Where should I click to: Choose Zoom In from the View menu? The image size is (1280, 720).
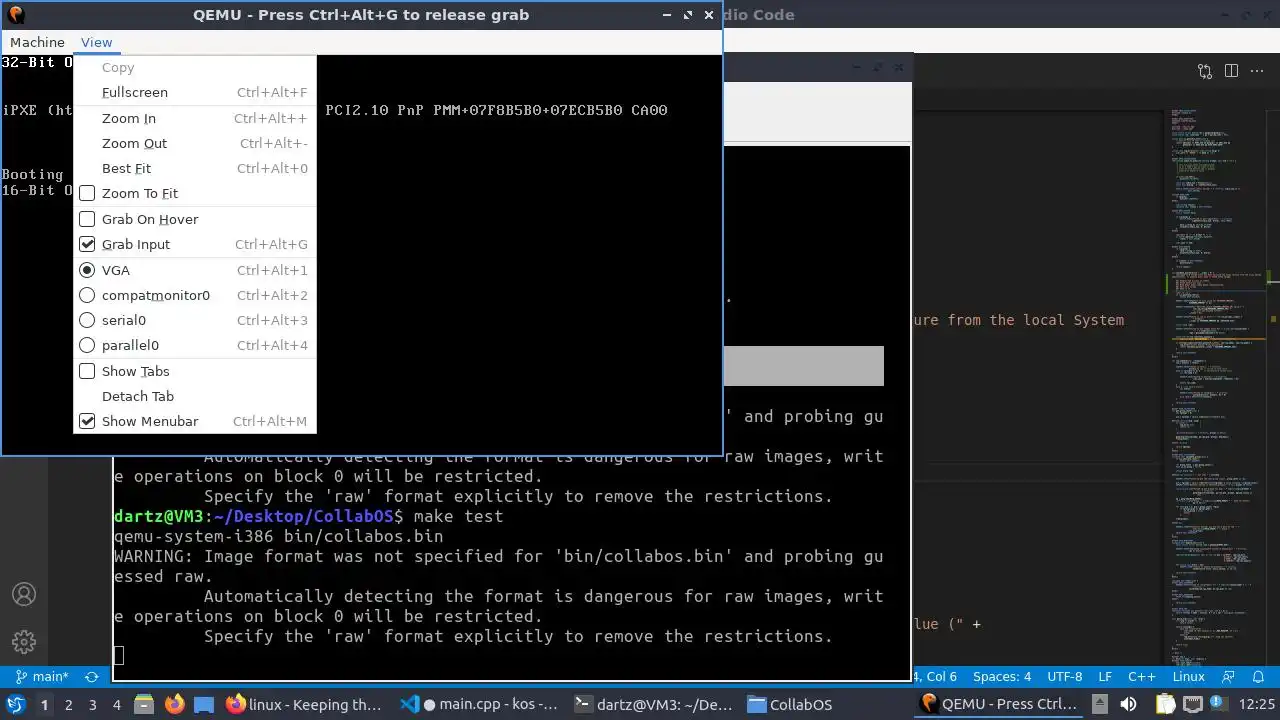(195, 118)
